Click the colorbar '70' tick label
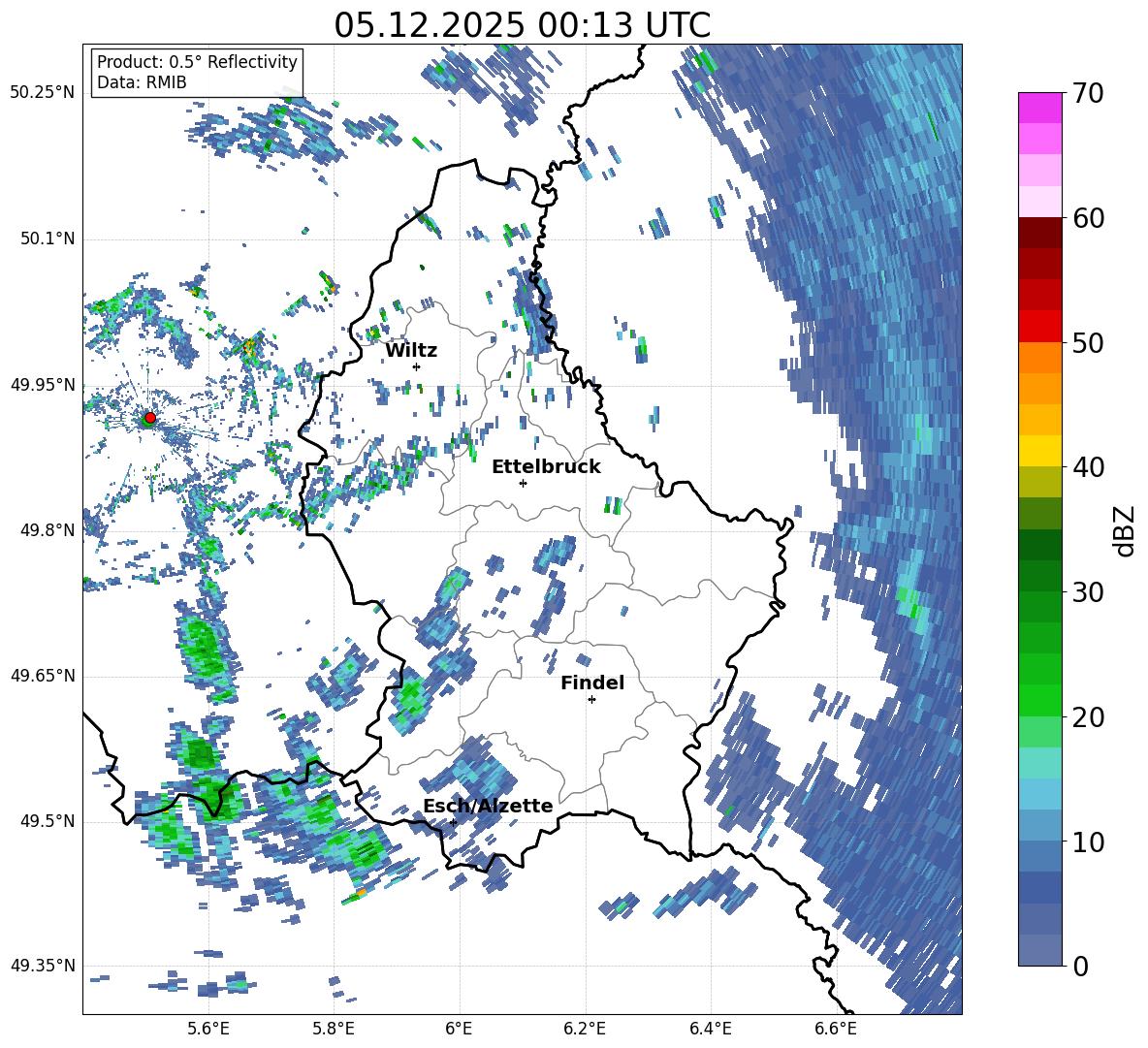1148x1048 pixels. tap(1088, 94)
